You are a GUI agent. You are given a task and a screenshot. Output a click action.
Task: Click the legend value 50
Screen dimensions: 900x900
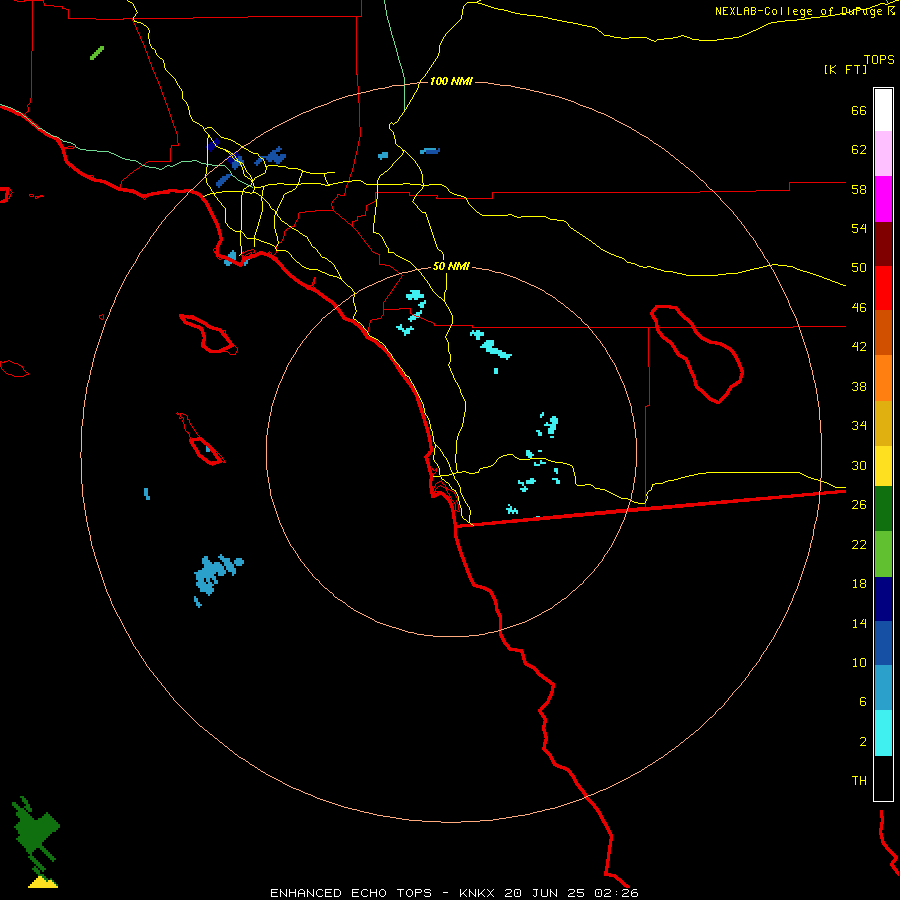tap(859, 268)
